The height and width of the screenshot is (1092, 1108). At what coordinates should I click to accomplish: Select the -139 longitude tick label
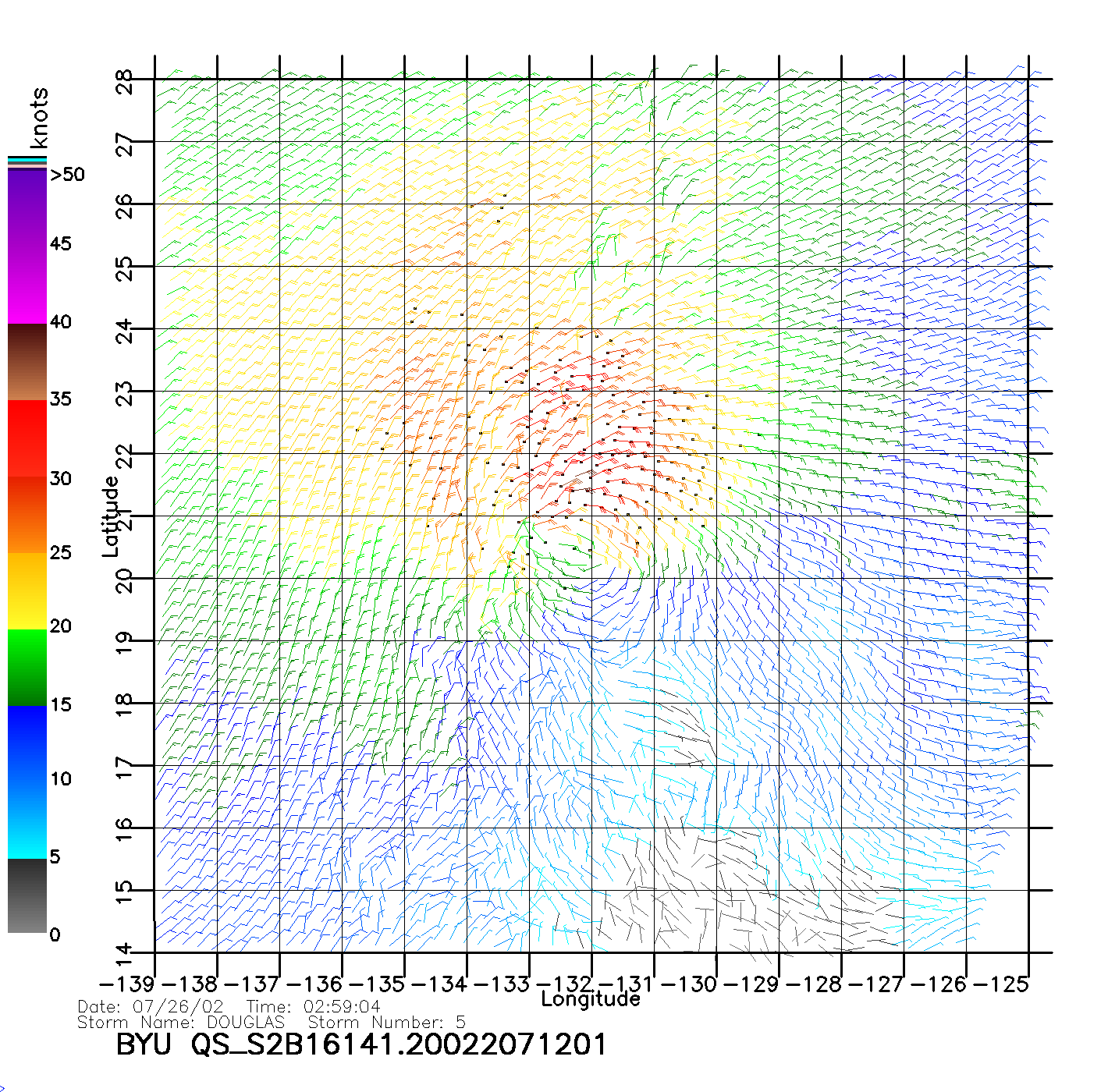(126, 984)
